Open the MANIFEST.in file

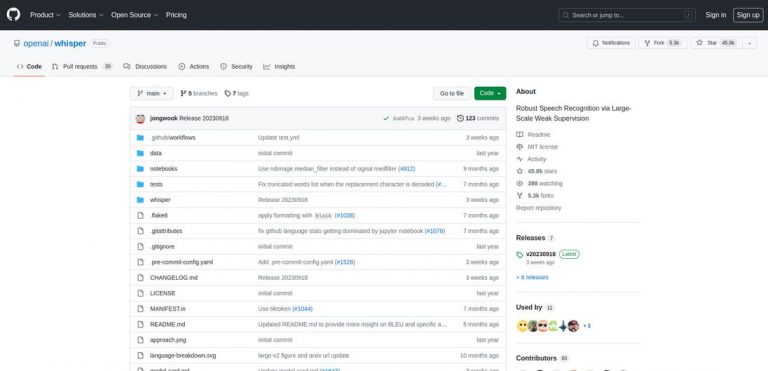(168, 309)
